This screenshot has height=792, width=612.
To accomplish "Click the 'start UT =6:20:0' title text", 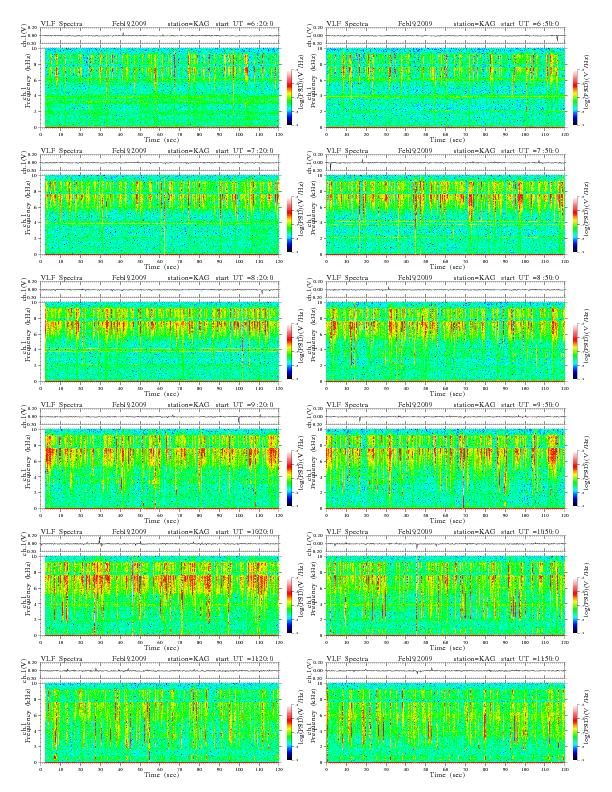I will tap(244, 23).
